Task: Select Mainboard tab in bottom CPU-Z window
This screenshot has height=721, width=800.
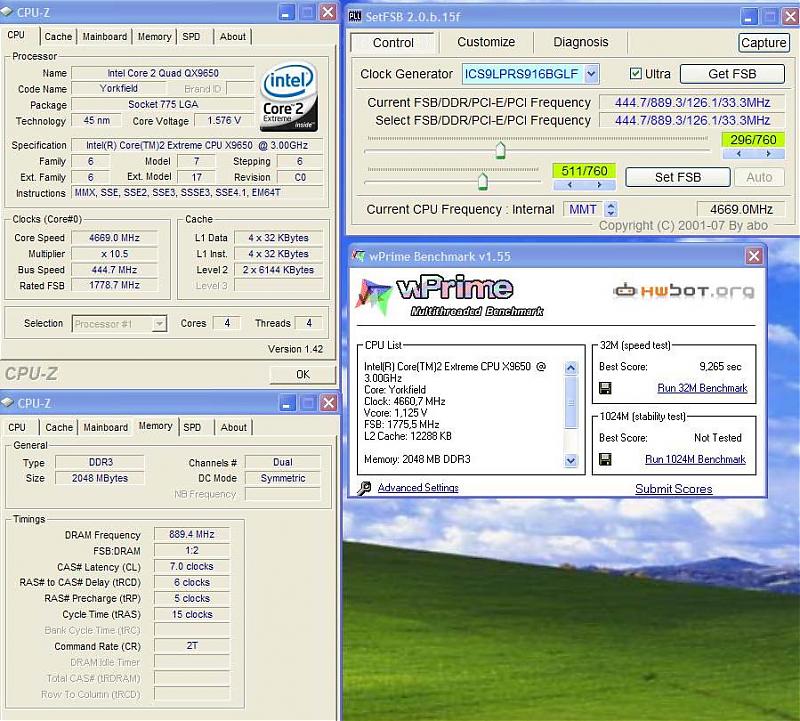Action: 106,428
